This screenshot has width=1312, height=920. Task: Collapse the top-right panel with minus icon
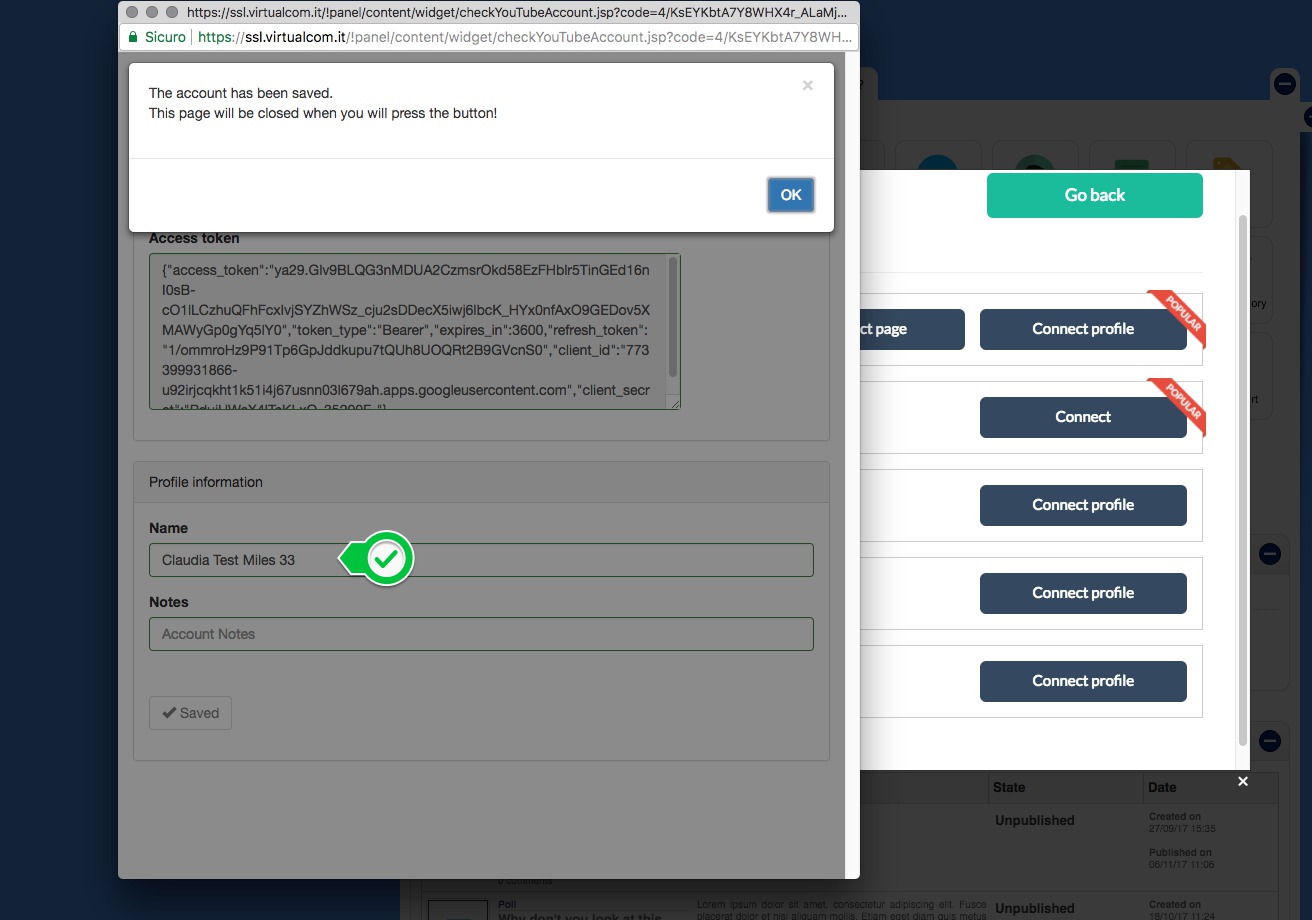tap(1284, 85)
